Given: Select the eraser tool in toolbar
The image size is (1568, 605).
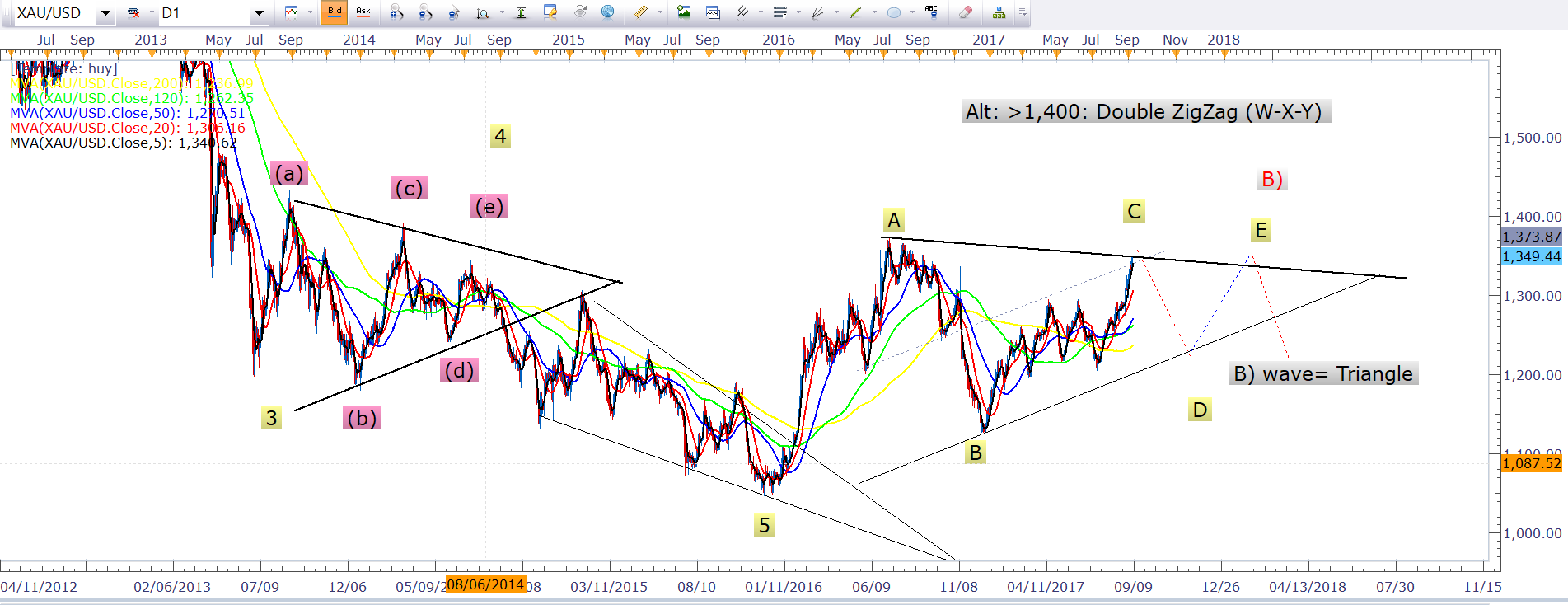Looking at the screenshot, I should click(x=965, y=12).
